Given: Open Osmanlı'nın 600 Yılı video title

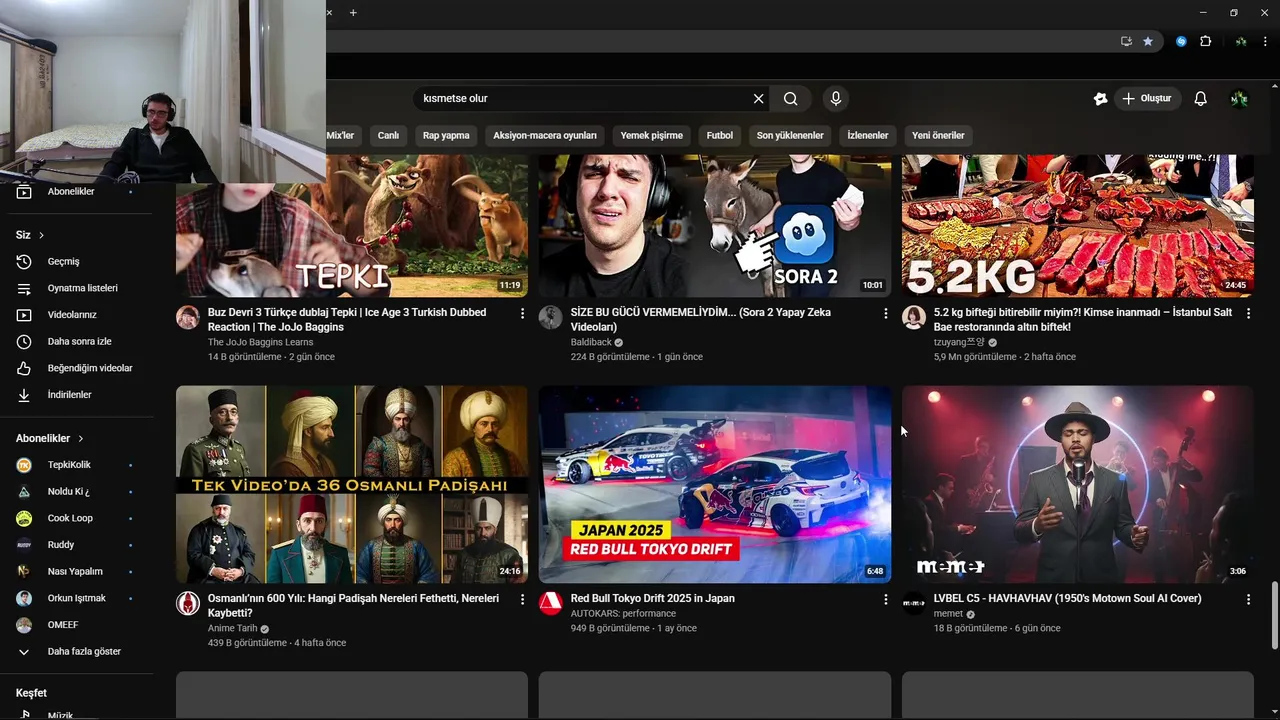Looking at the screenshot, I should click(353, 605).
